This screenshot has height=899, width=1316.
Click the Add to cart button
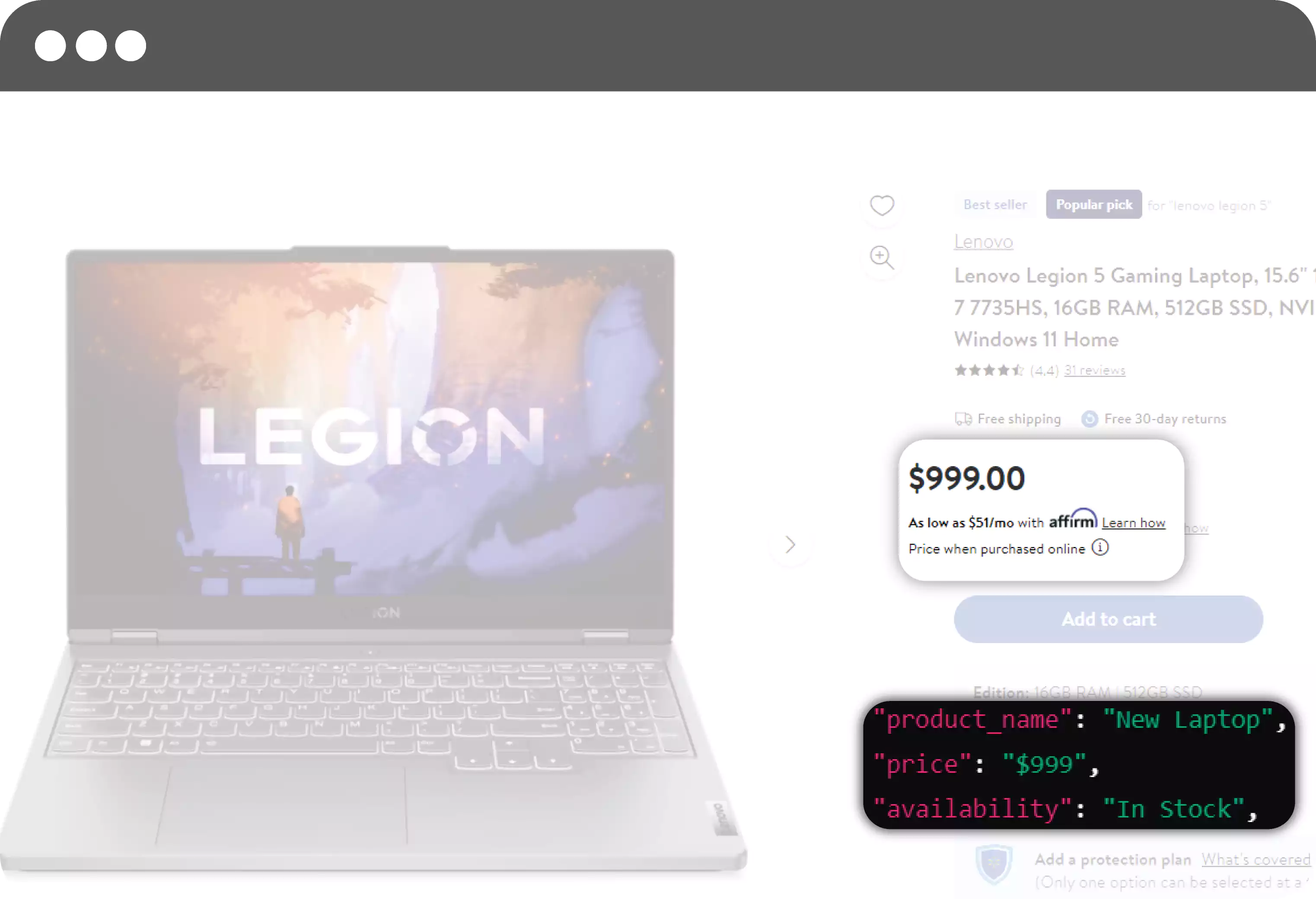1108,618
